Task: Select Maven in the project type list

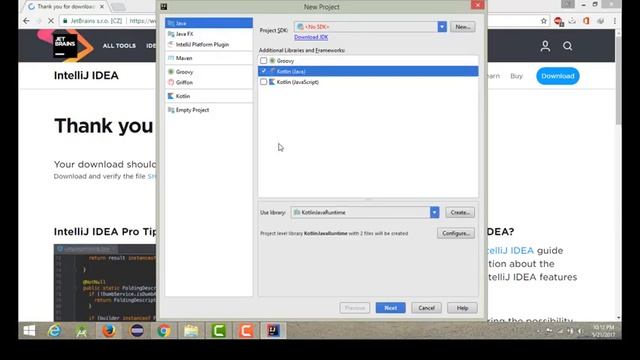Action: click(x=209, y=58)
